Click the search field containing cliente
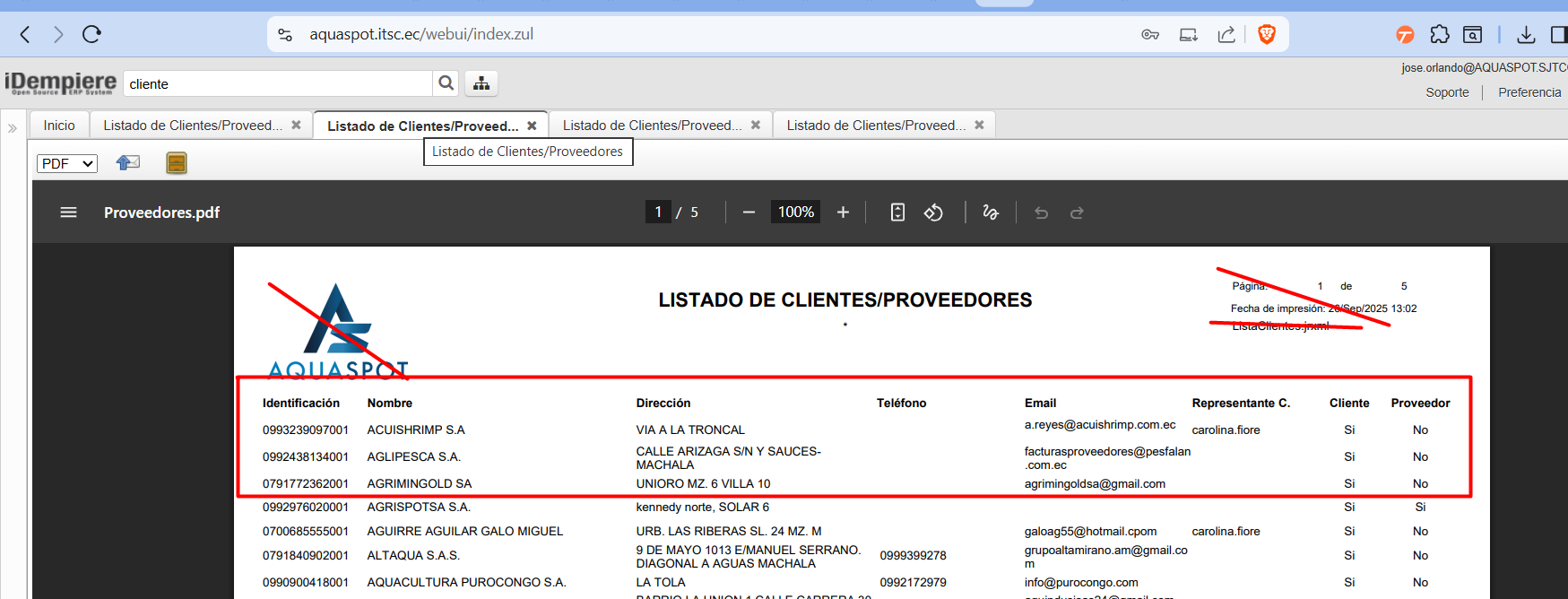 278,84
